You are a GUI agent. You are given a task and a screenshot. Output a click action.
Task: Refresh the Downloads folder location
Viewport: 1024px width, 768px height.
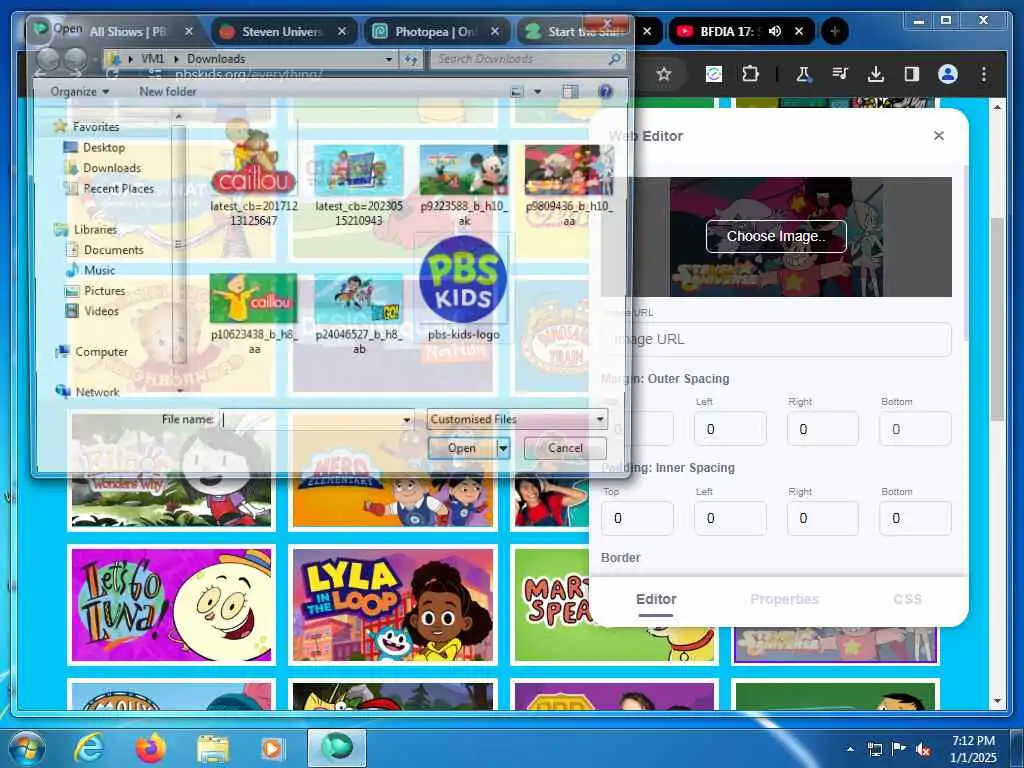coord(410,59)
